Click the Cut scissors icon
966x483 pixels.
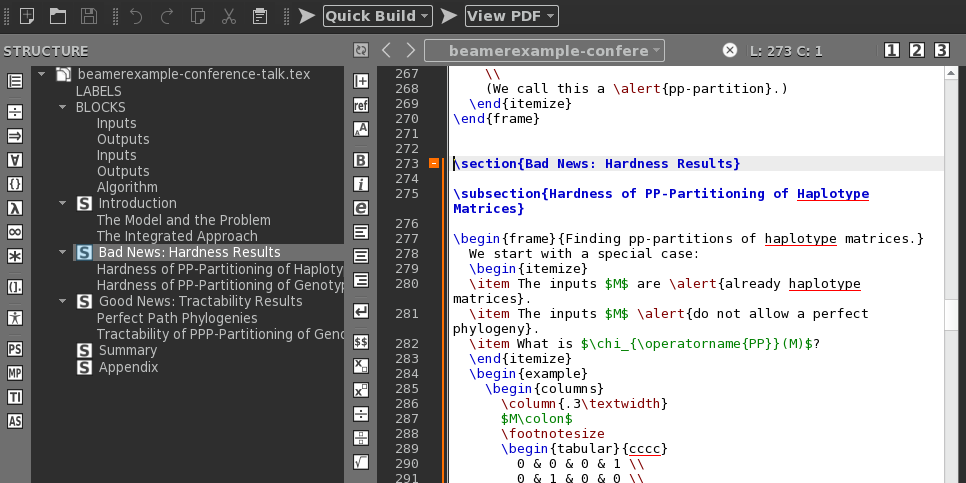tap(228, 16)
